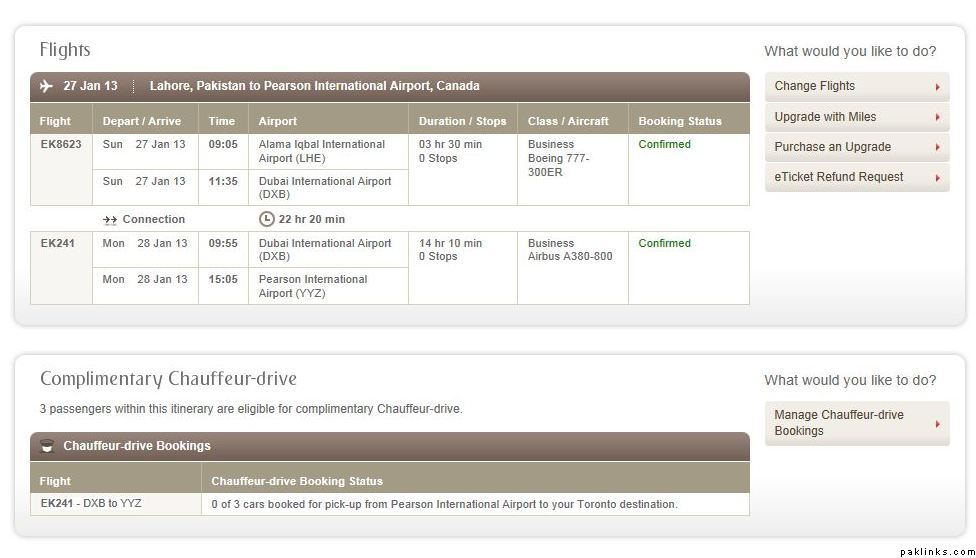This screenshot has width=976, height=558.
Task: Select flight number EK8623 in the flights table
Action: [61, 144]
